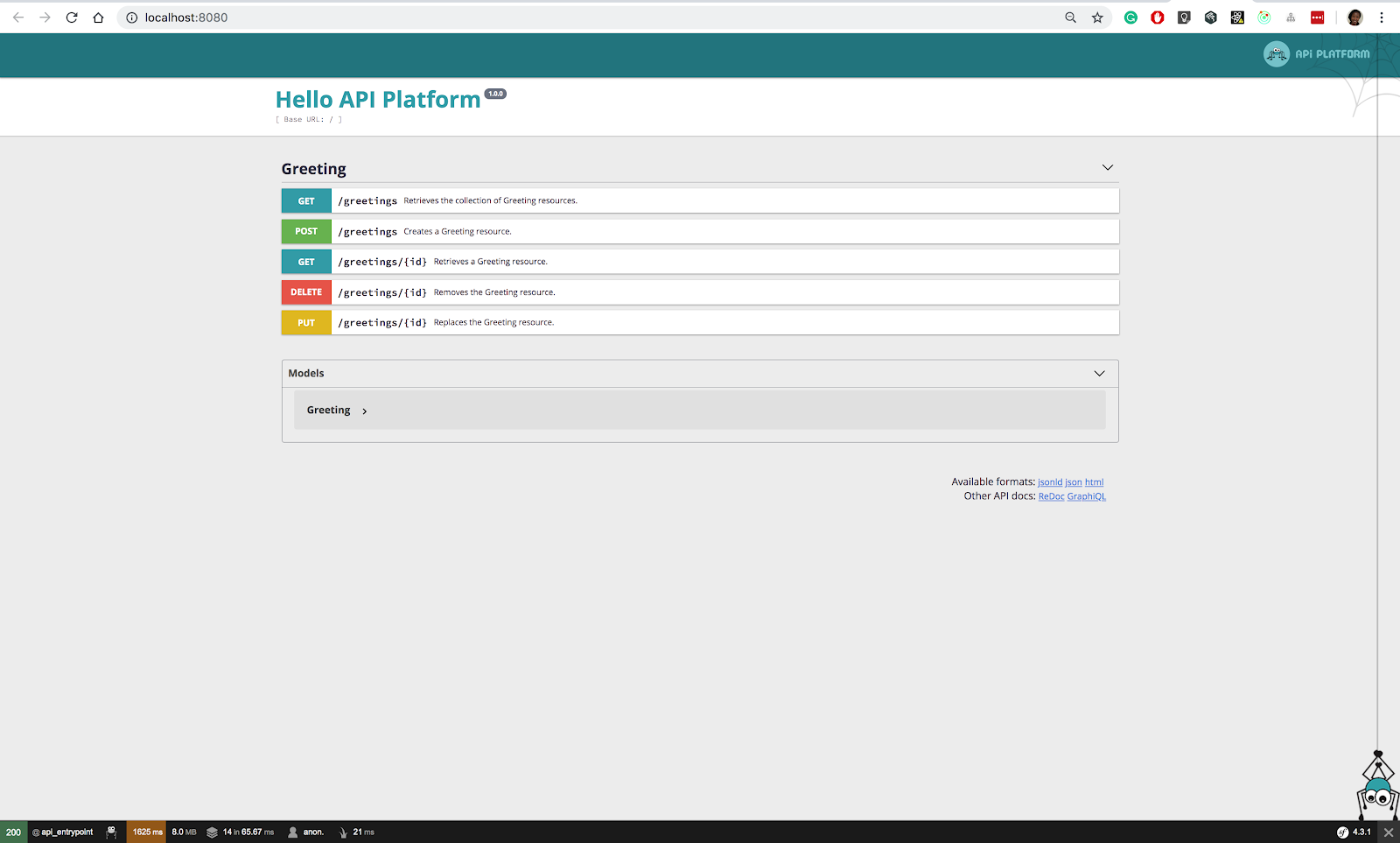This screenshot has height=843, width=1400.
Task: Click the Models section title
Action: (306, 373)
